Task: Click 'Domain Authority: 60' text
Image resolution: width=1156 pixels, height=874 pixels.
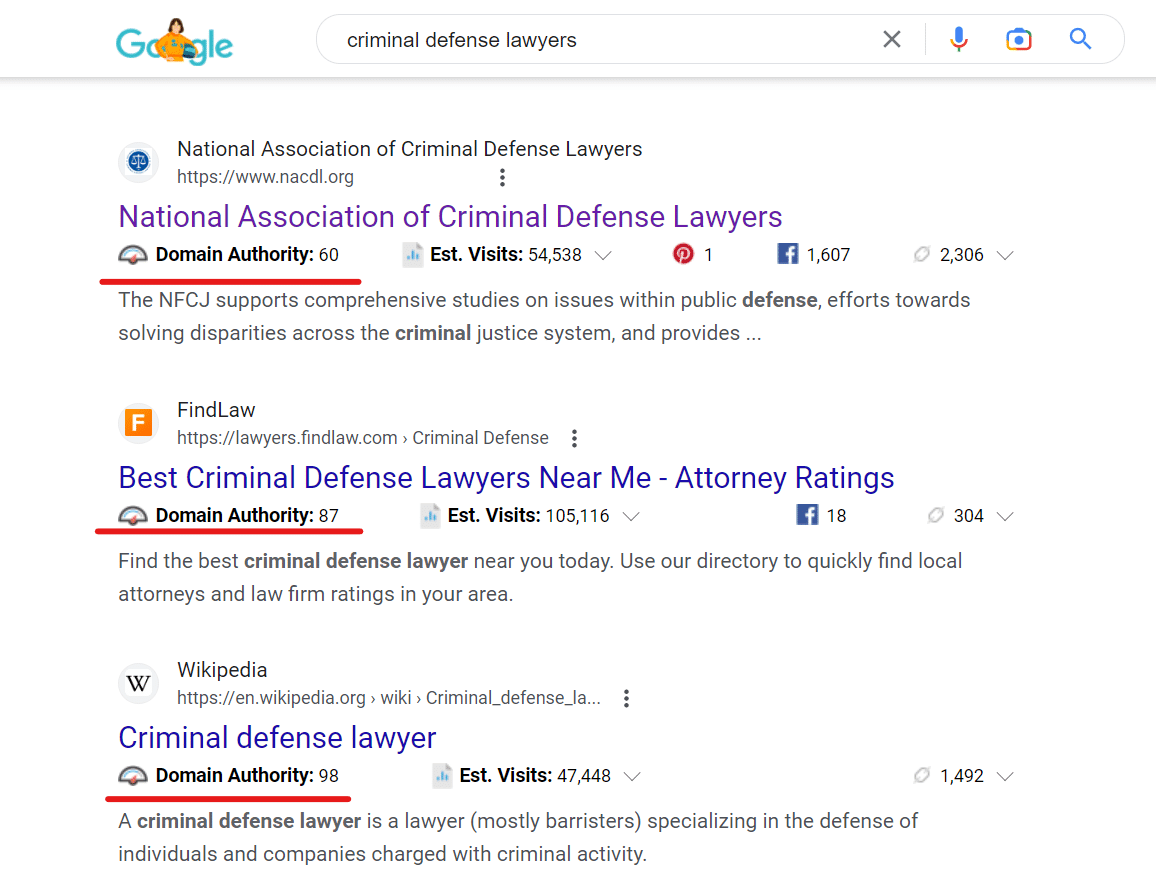Action: tap(247, 254)
